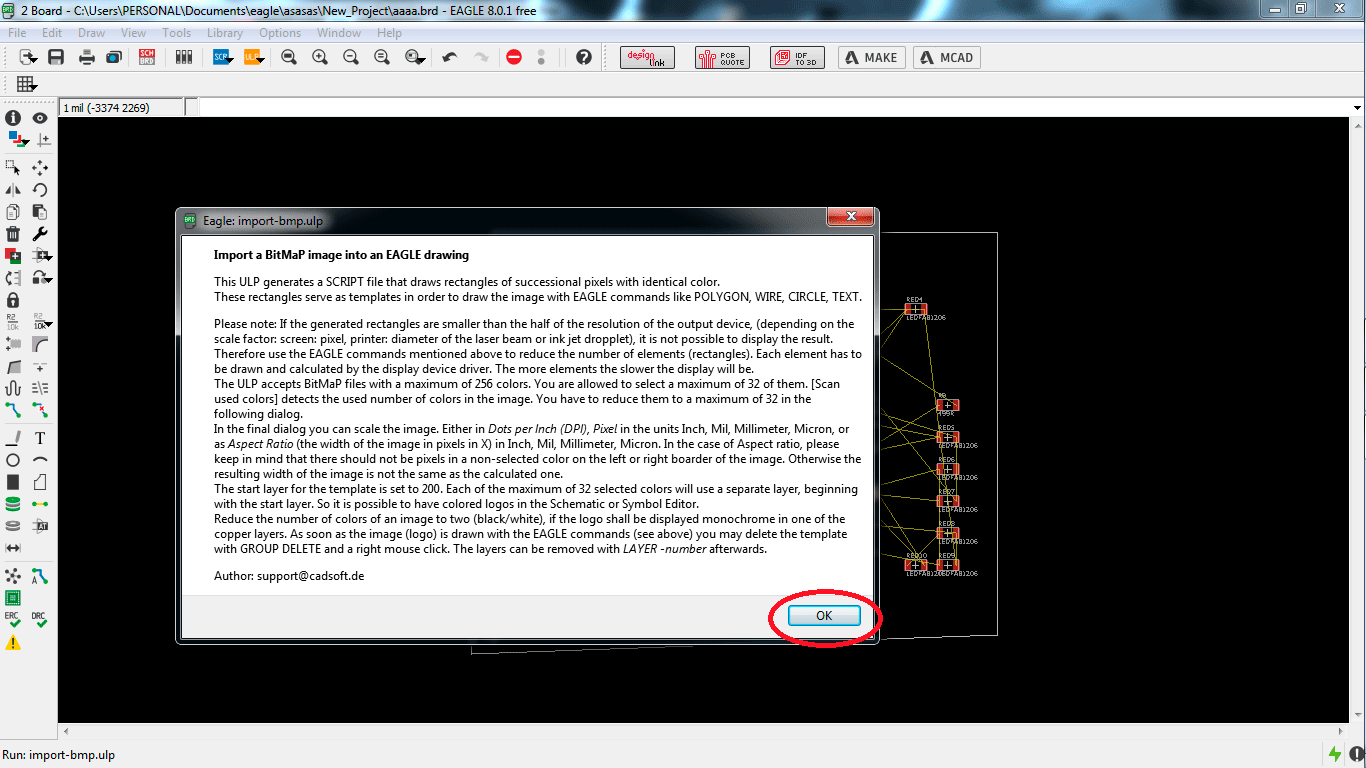Screen dimensions: 1366x768
Task: Select the filled Rectangle tool
Action: click(13, 482)
